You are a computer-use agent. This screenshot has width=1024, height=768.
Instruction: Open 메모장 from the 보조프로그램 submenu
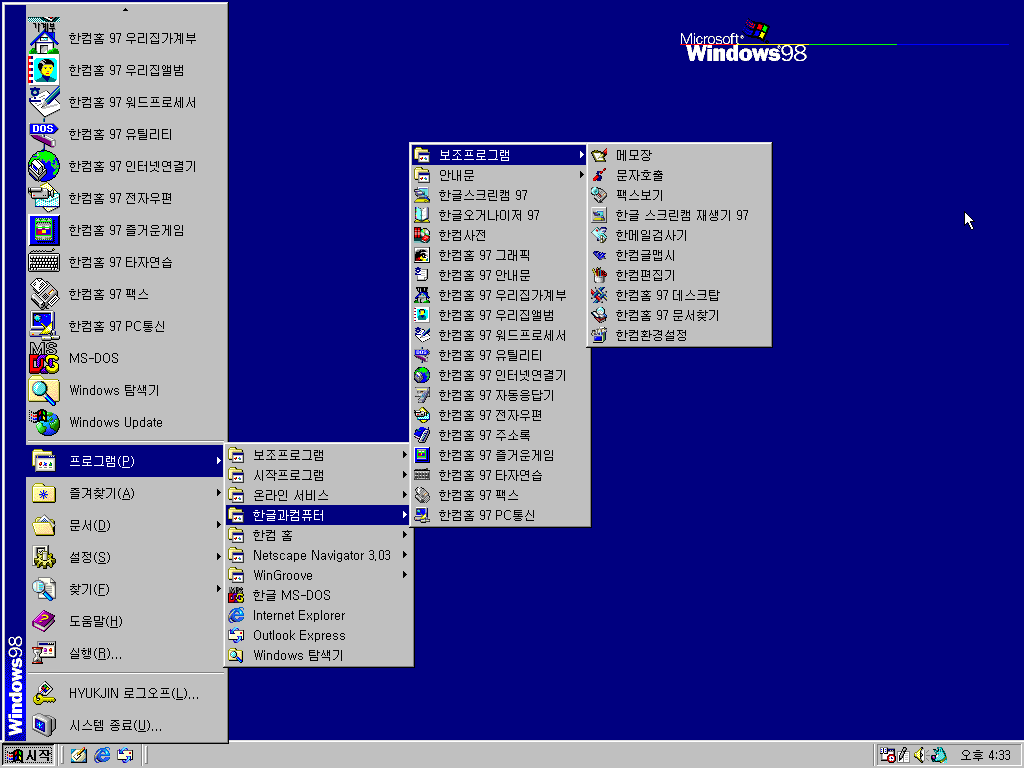tap(679, 155)
